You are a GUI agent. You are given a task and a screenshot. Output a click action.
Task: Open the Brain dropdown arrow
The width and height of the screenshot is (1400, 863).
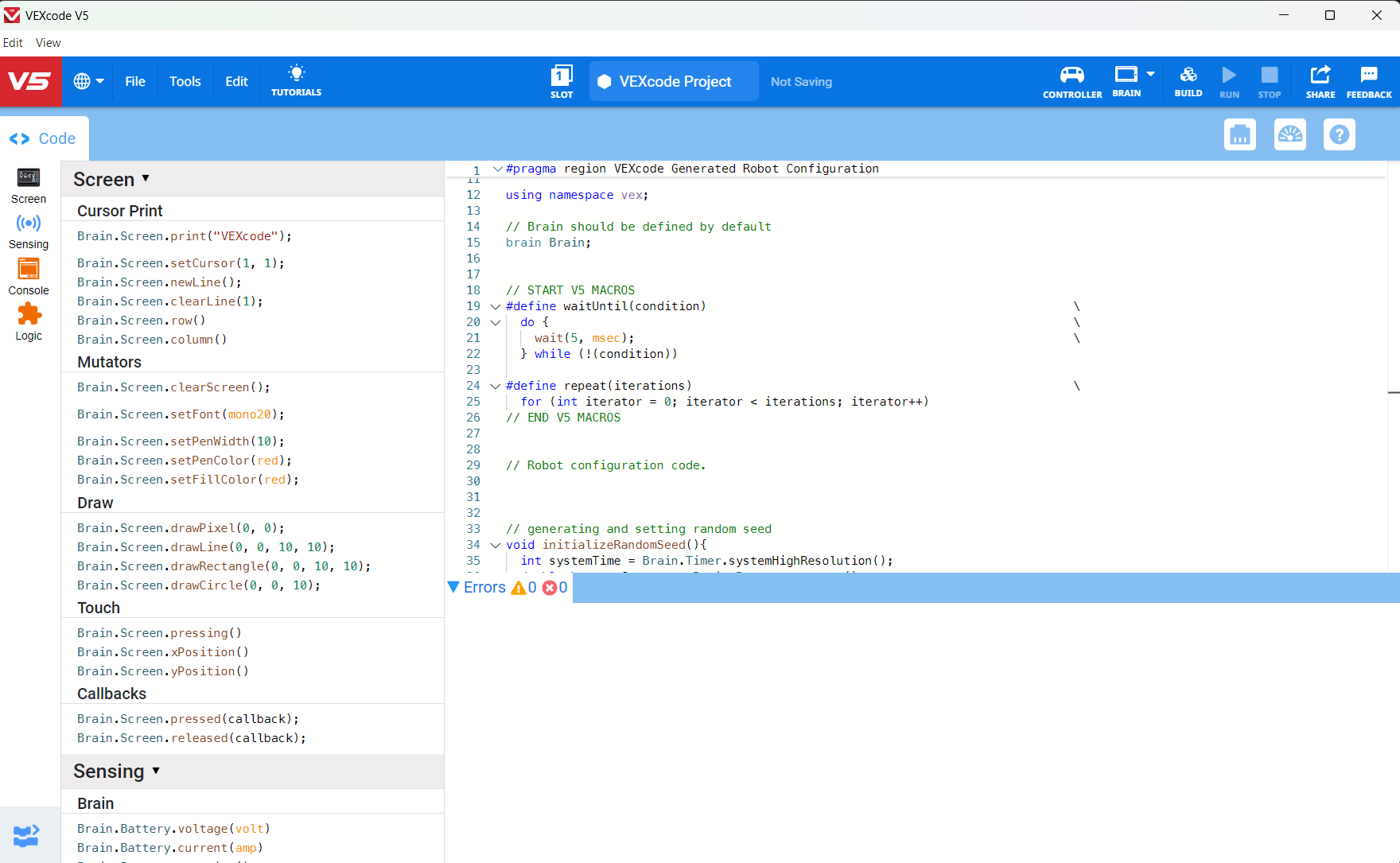coord(1150,74)
